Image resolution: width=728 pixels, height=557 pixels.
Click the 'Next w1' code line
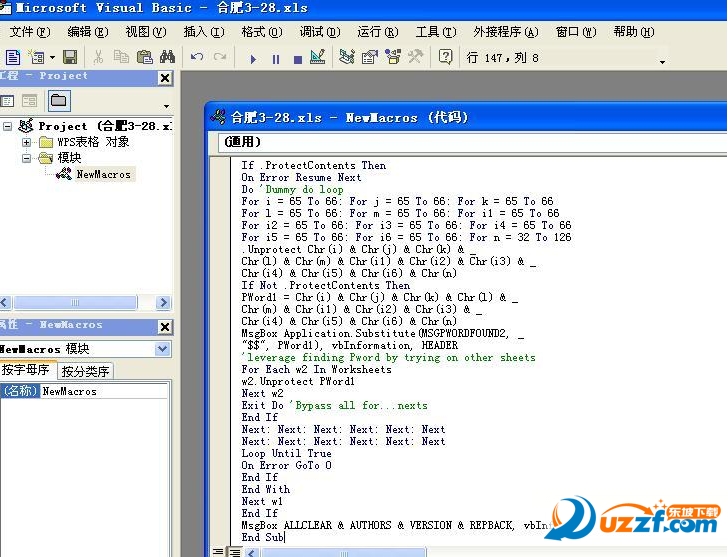point(262,501)
